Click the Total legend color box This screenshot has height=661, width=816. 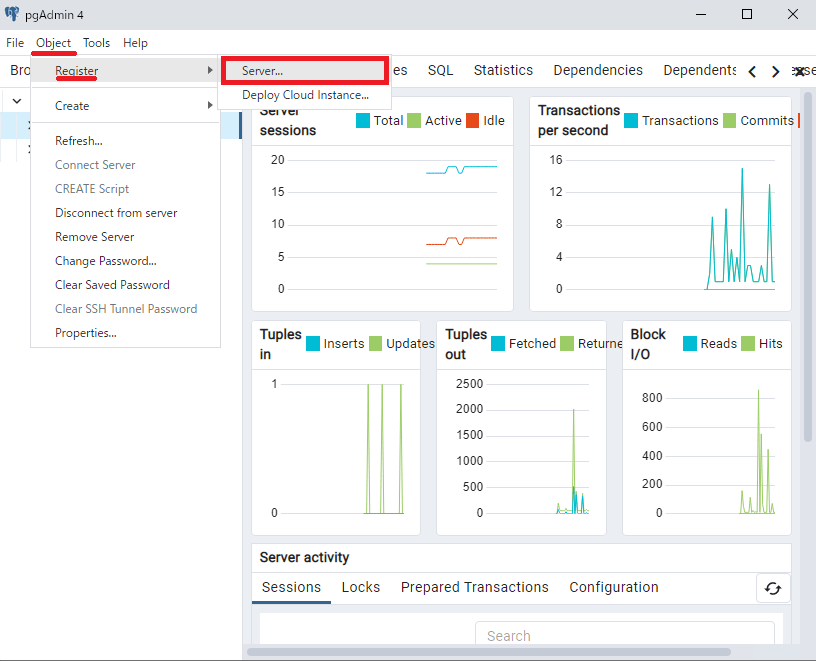(363, 121)
